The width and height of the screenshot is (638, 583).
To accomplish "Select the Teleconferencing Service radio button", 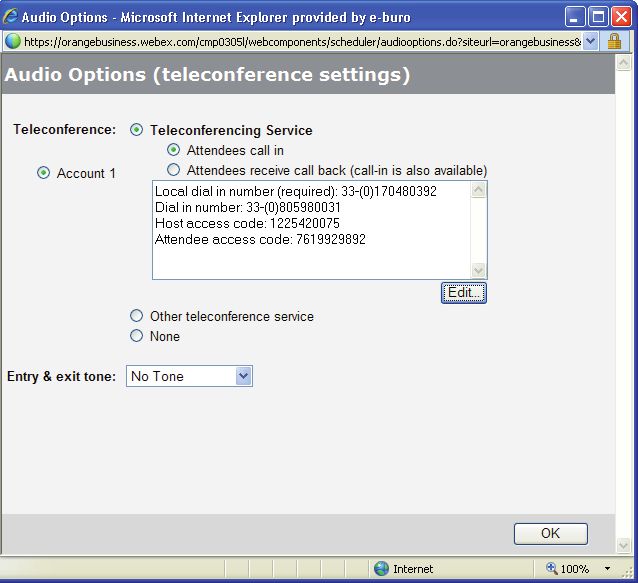I will click(x=136, y=130).
